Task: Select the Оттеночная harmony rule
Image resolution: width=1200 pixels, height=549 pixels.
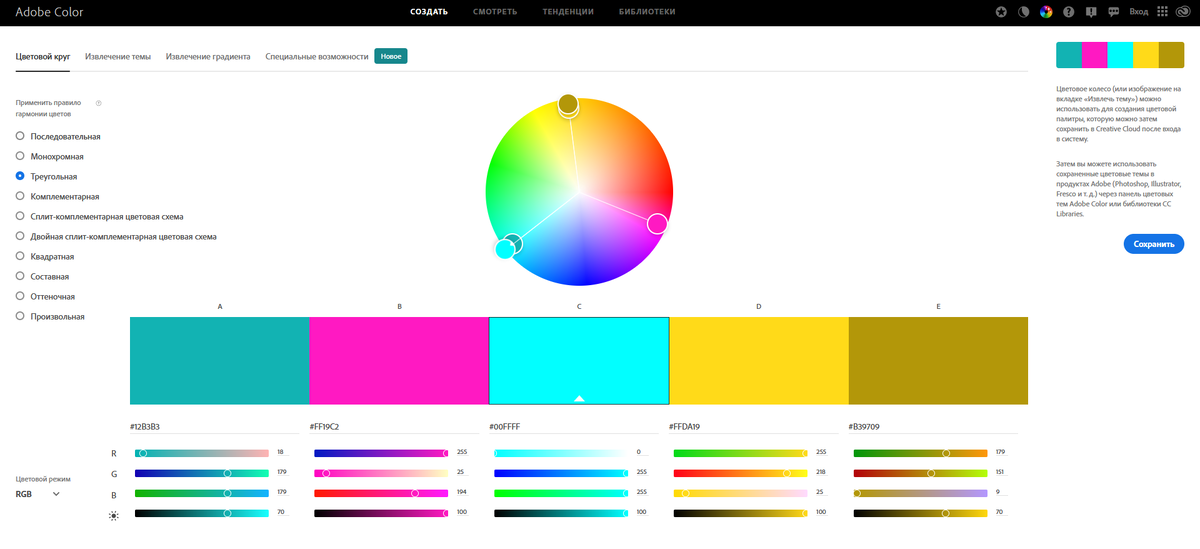Action: coord(45,296)
